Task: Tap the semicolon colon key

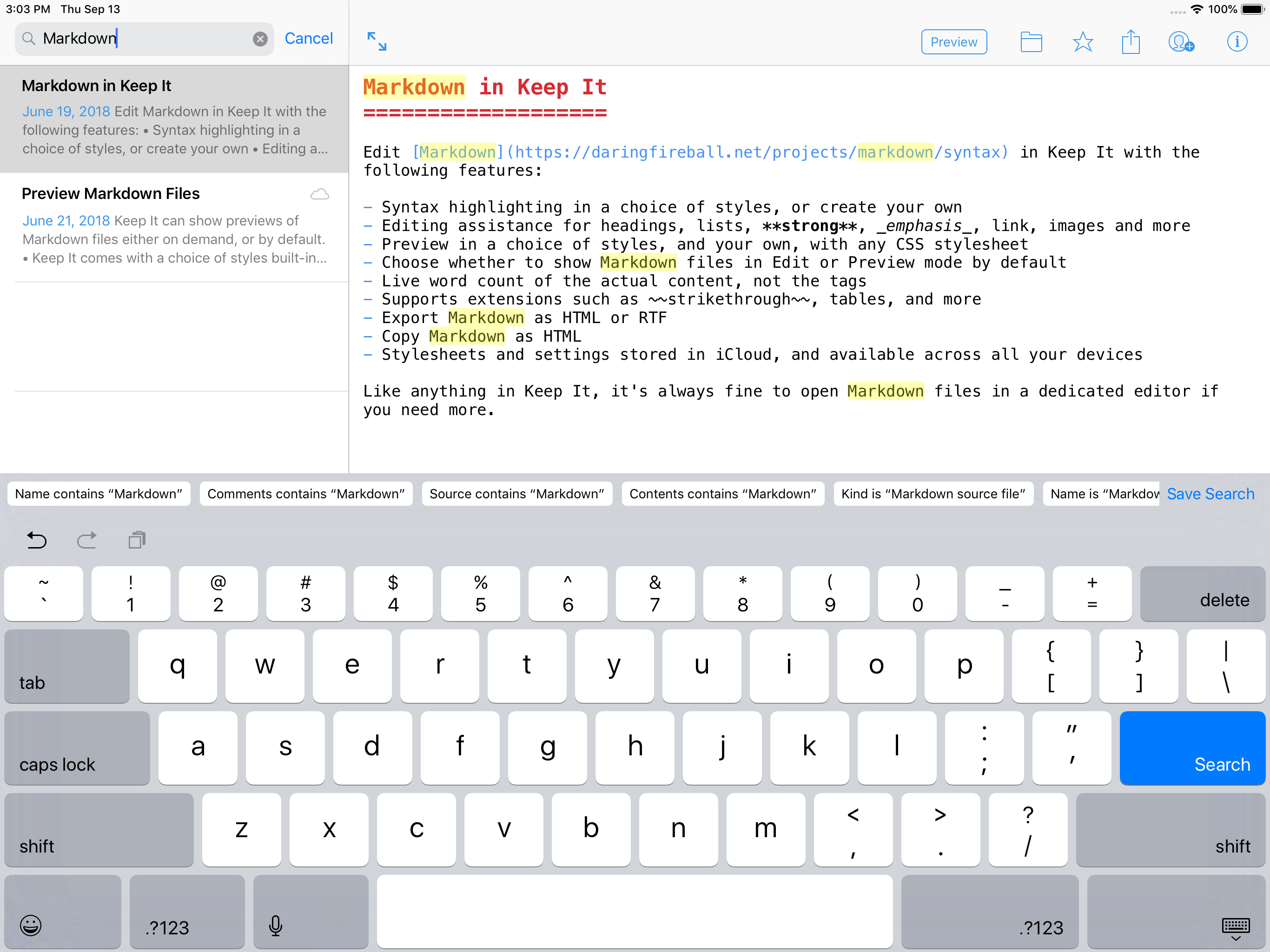Action: pyautogui.click(x=984, y=748)
